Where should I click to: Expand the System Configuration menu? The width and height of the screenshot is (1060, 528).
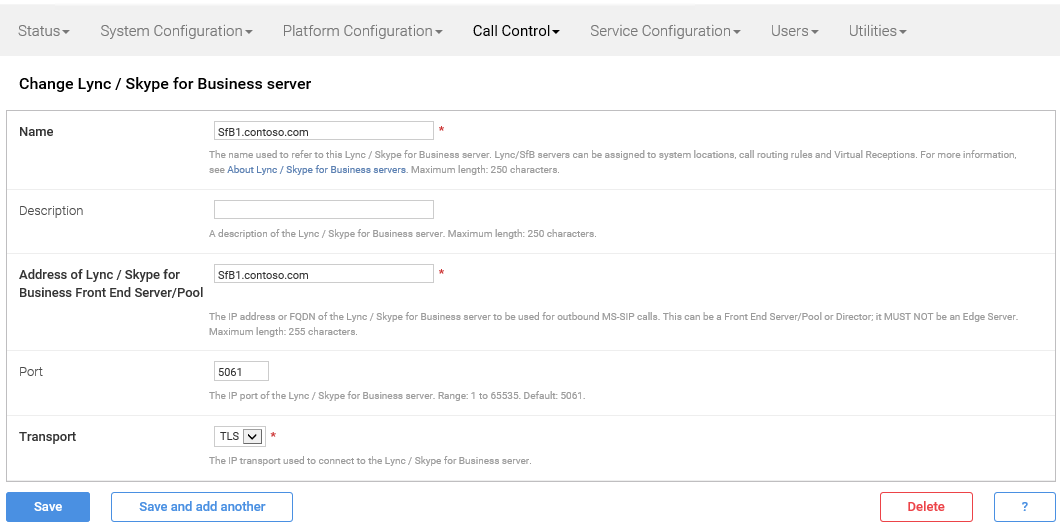(x=176, y=31)
